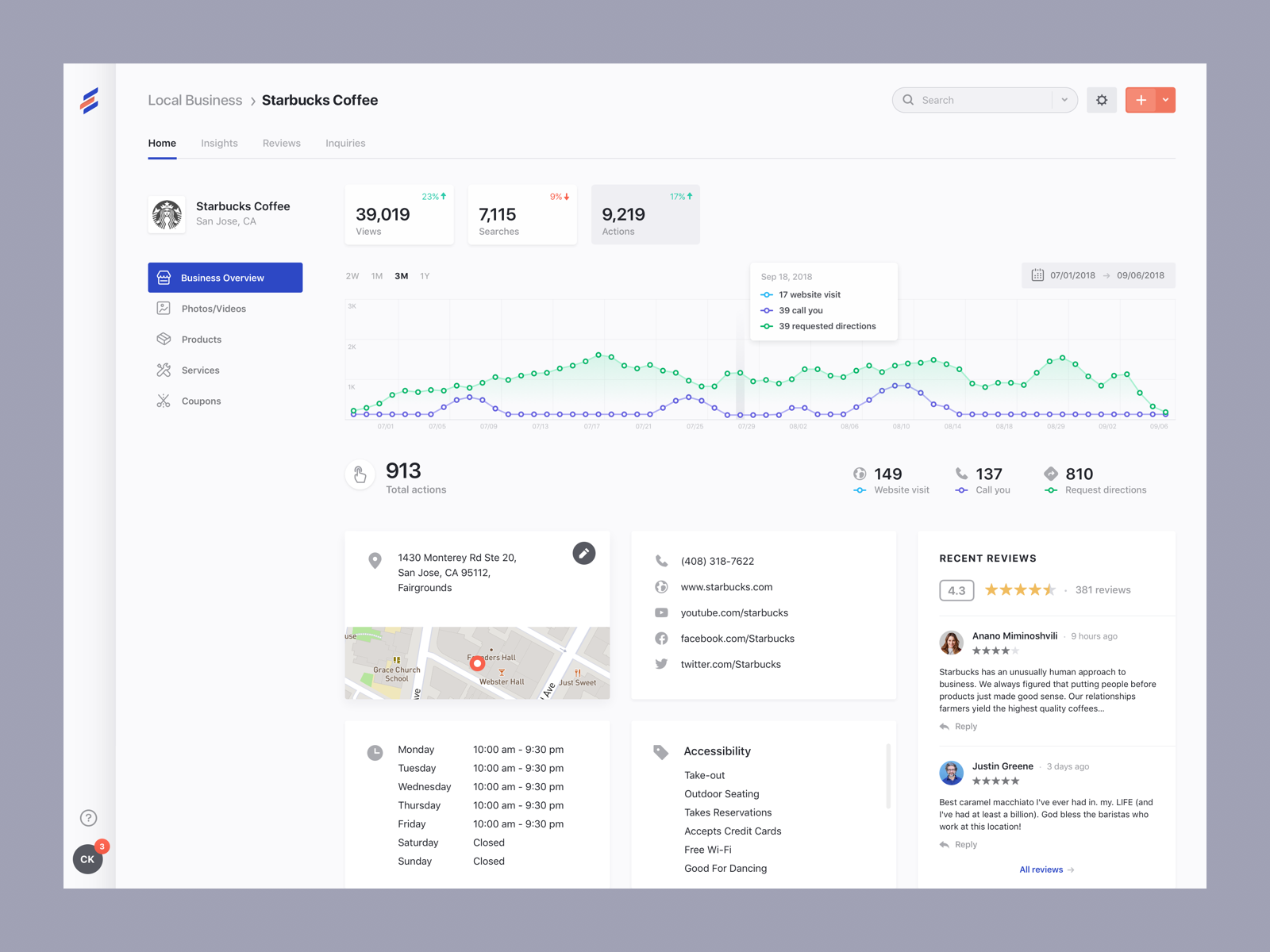Open twitter.com/Starbucks link

click(731, 665)
